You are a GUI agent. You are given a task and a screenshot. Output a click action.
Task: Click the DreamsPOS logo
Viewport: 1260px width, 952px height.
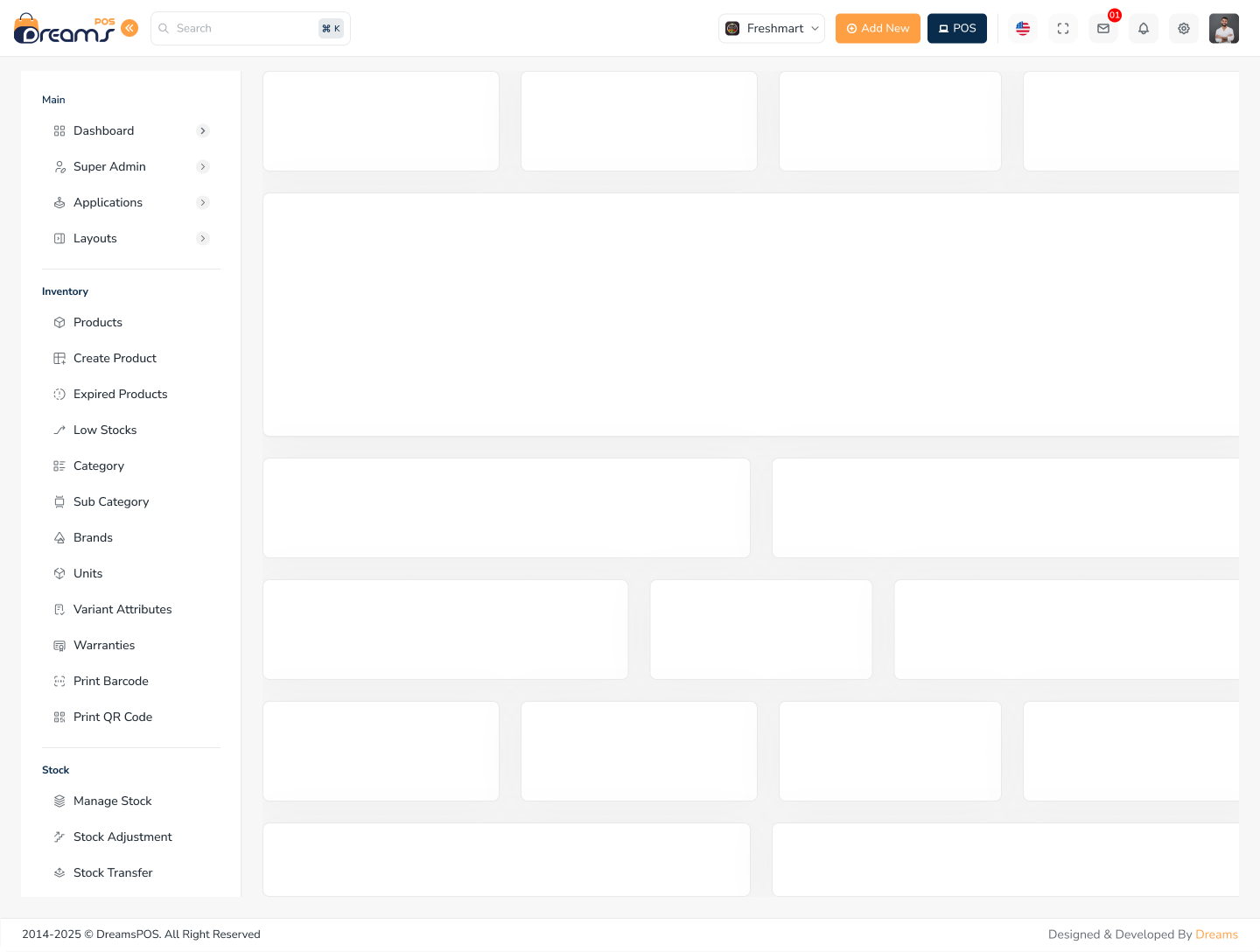point(65,29)
